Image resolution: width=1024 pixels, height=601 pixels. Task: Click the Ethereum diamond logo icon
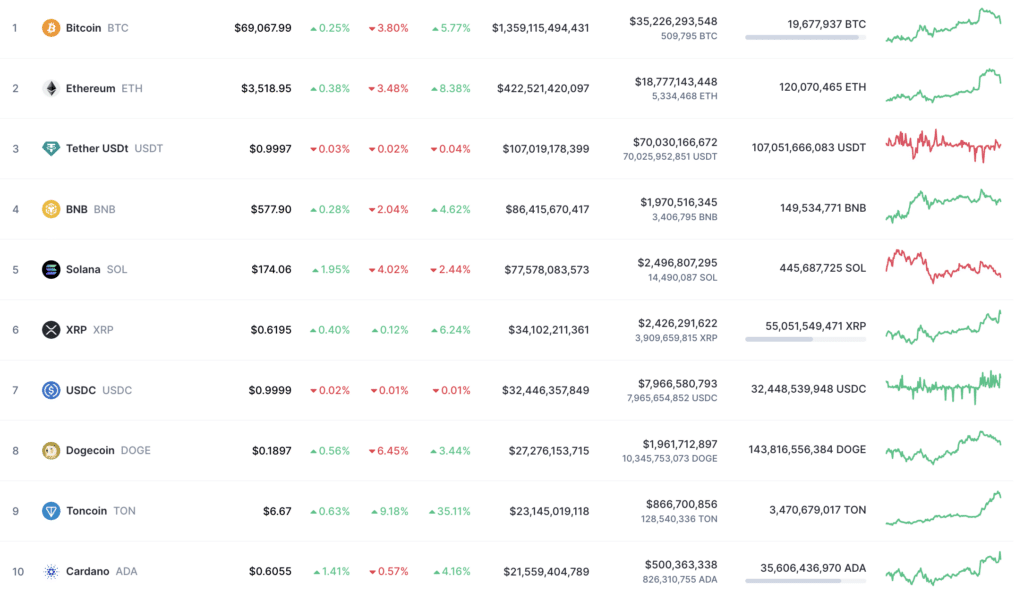(x=51, y=88)
